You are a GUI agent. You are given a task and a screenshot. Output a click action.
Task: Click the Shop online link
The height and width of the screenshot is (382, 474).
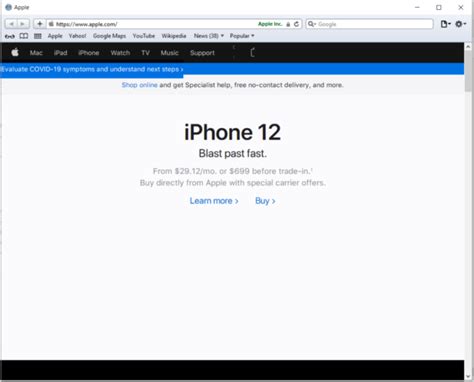tap(139, 85)
